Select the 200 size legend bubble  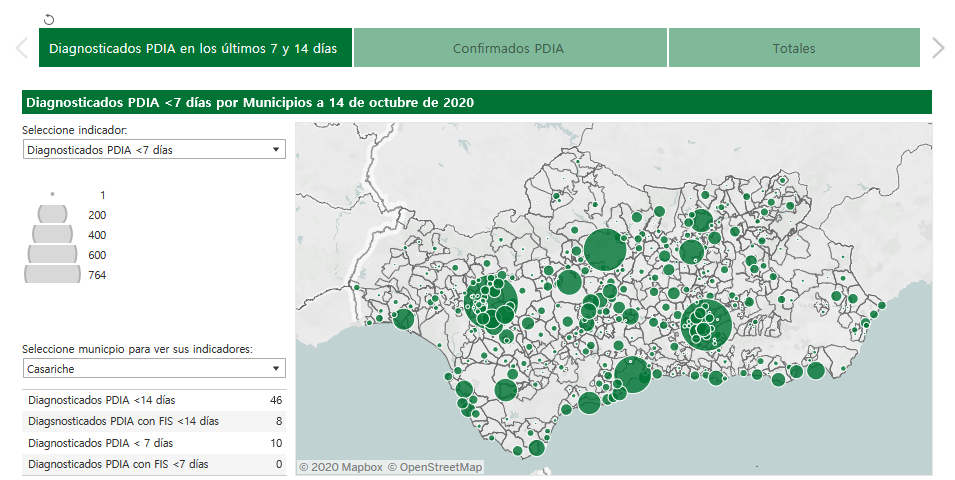tap(52, 214)
